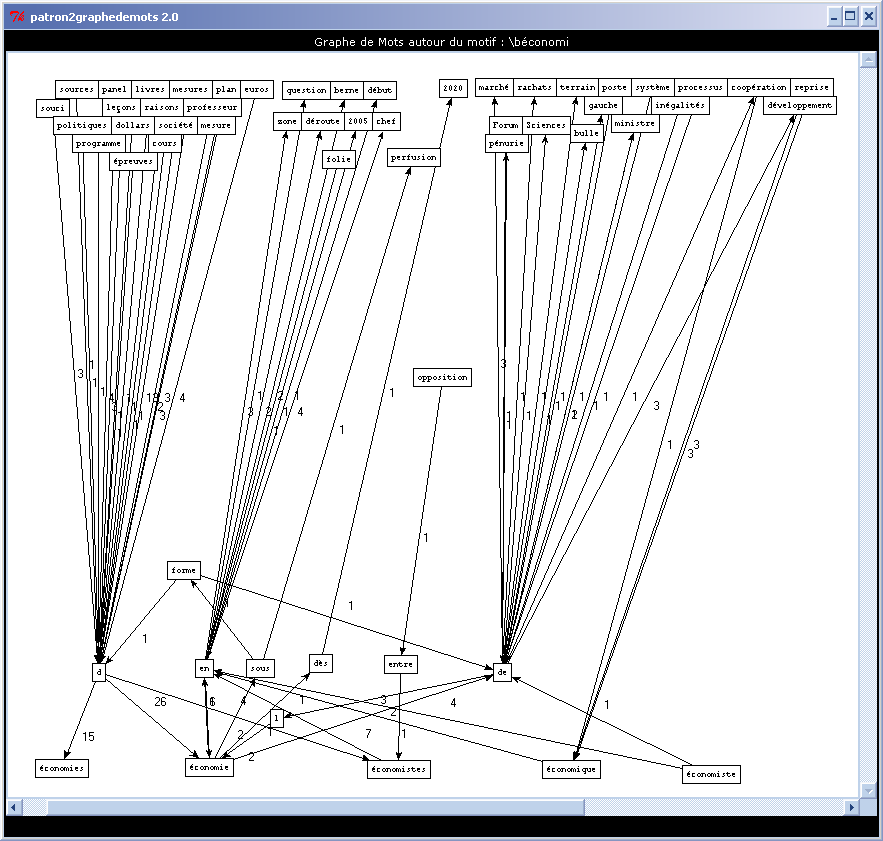Maximize the patron2graphedemots window
The height and width of the screenshot is (841, 883).
(850, 17)
